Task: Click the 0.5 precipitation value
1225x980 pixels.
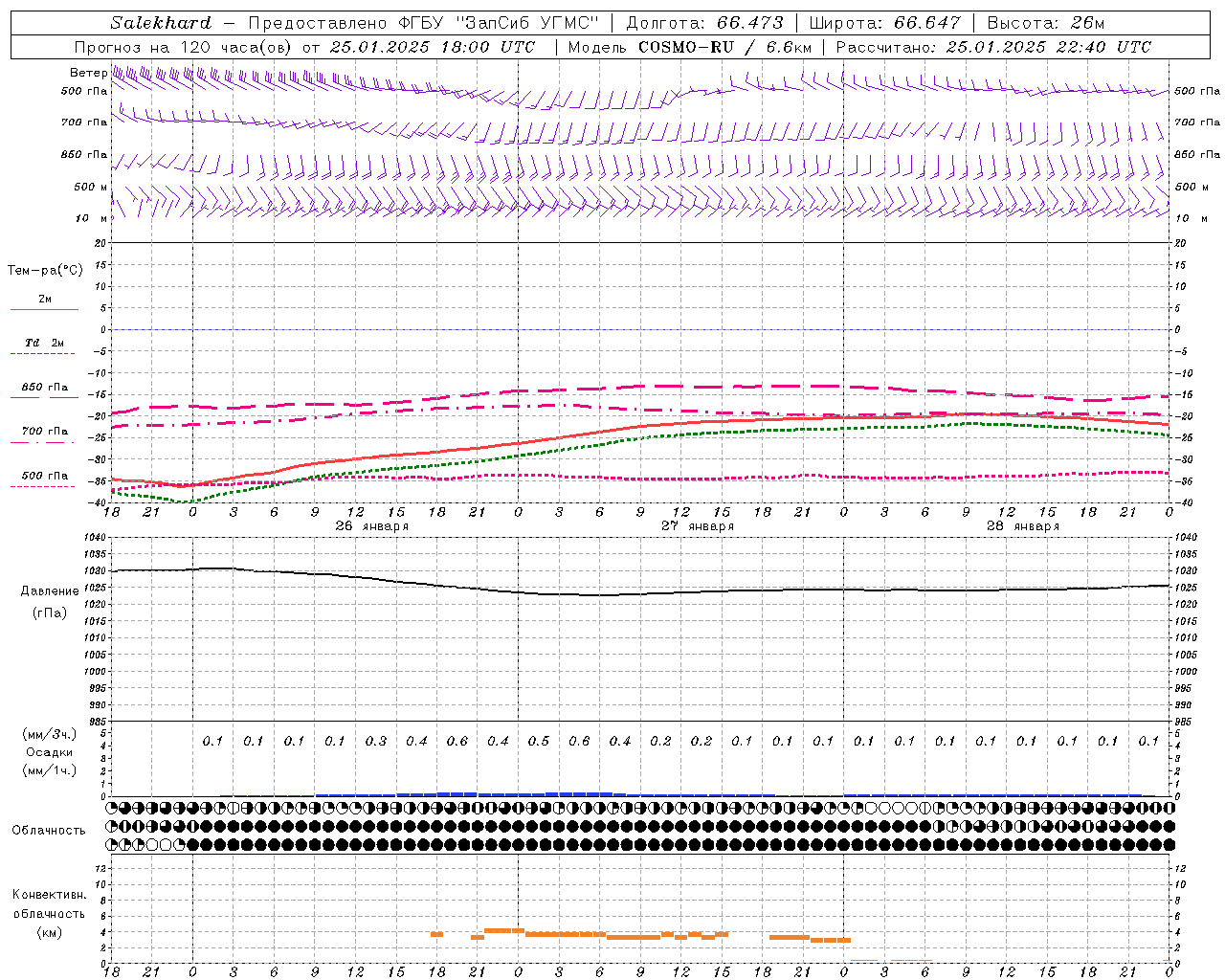Action: [x=539, y=742]
